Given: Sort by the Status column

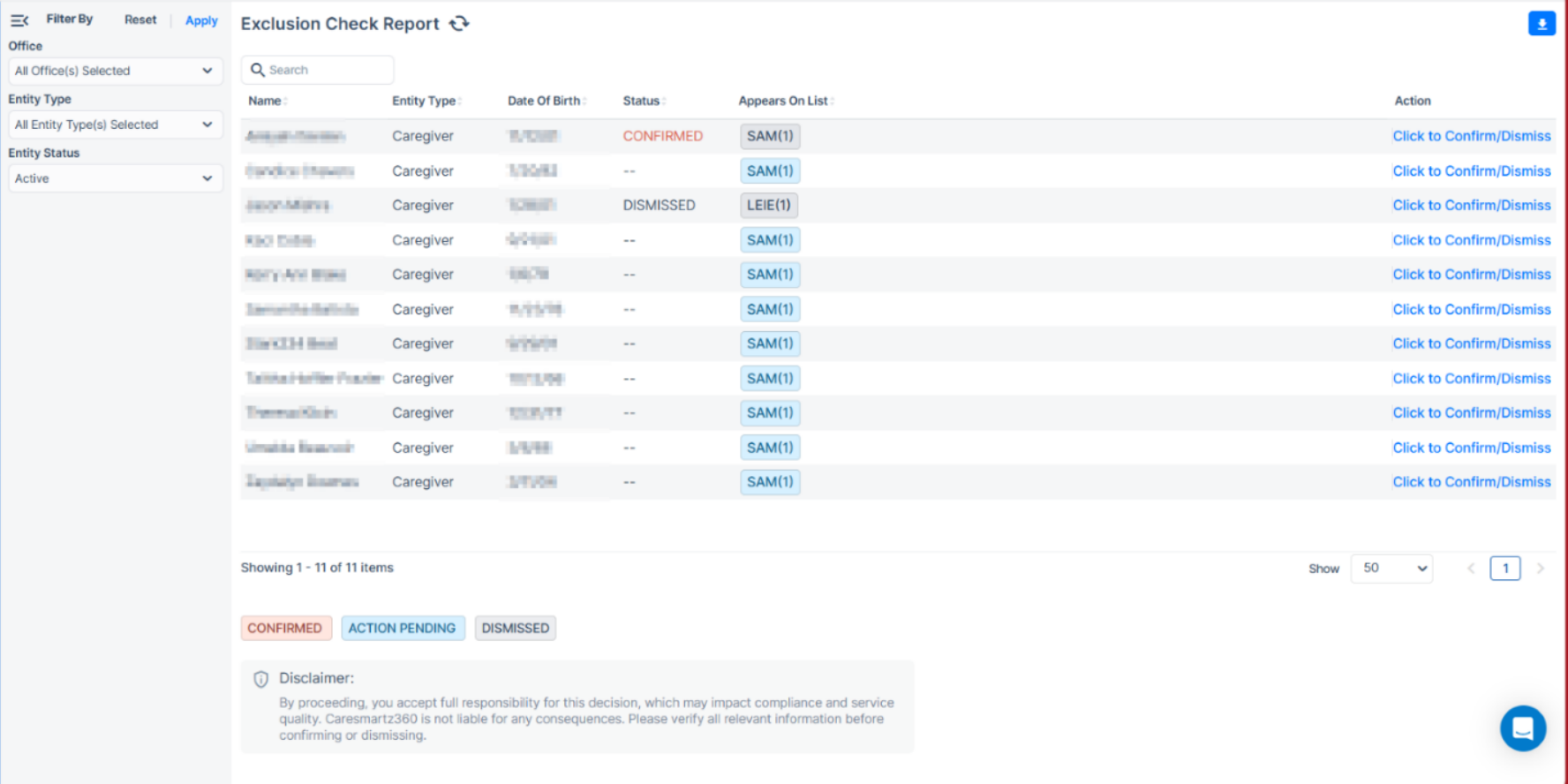Looking at the screenshot, I should point(644,101).
